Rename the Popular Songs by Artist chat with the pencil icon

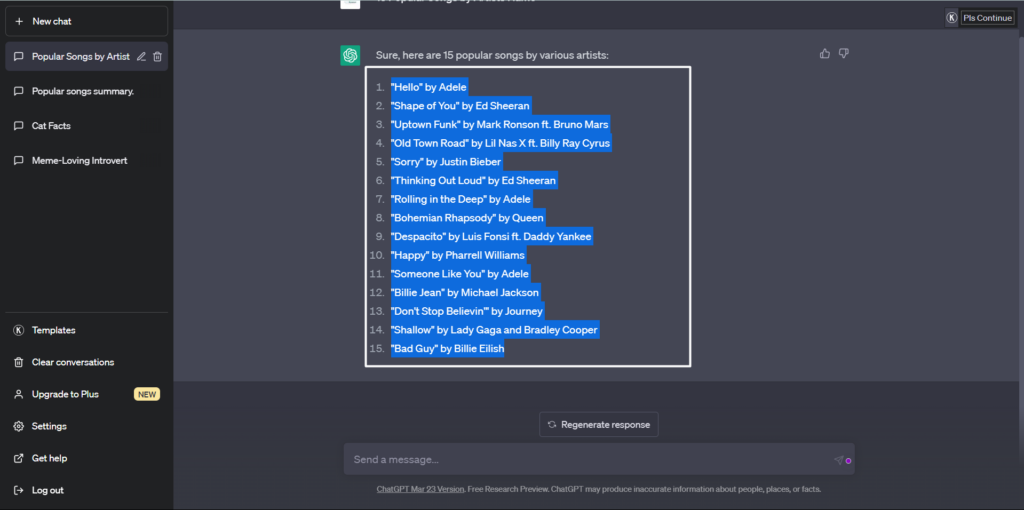point(141,57)
